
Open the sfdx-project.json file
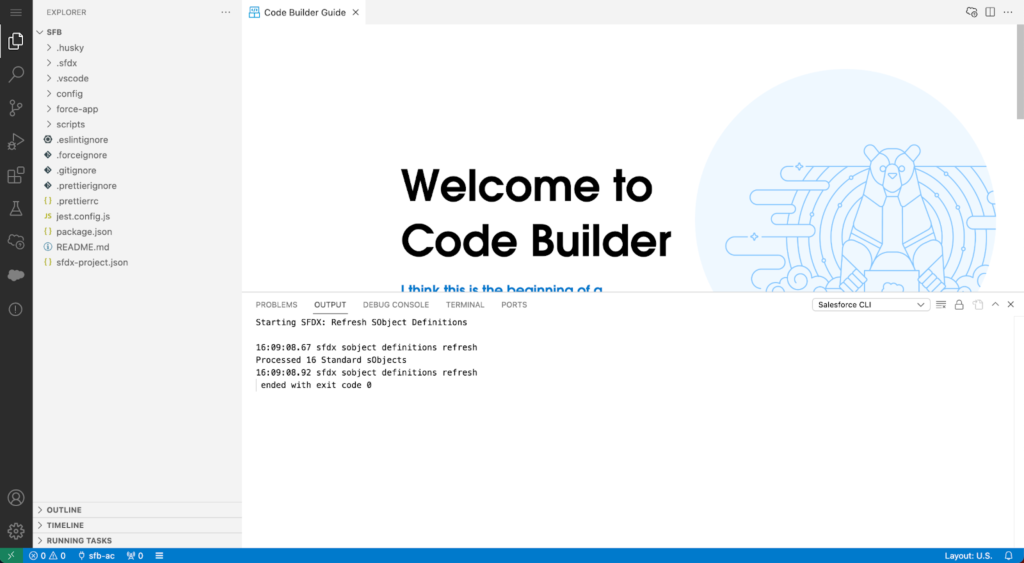(x=137, y=263)
